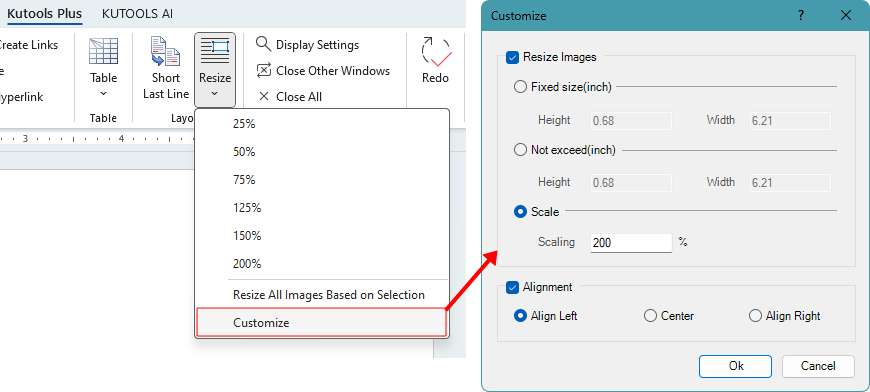This screenshot has height=392, width=870.
Task: Click the Scaling percentage input field
Action: pyautogui.click(x=631, y=243)
